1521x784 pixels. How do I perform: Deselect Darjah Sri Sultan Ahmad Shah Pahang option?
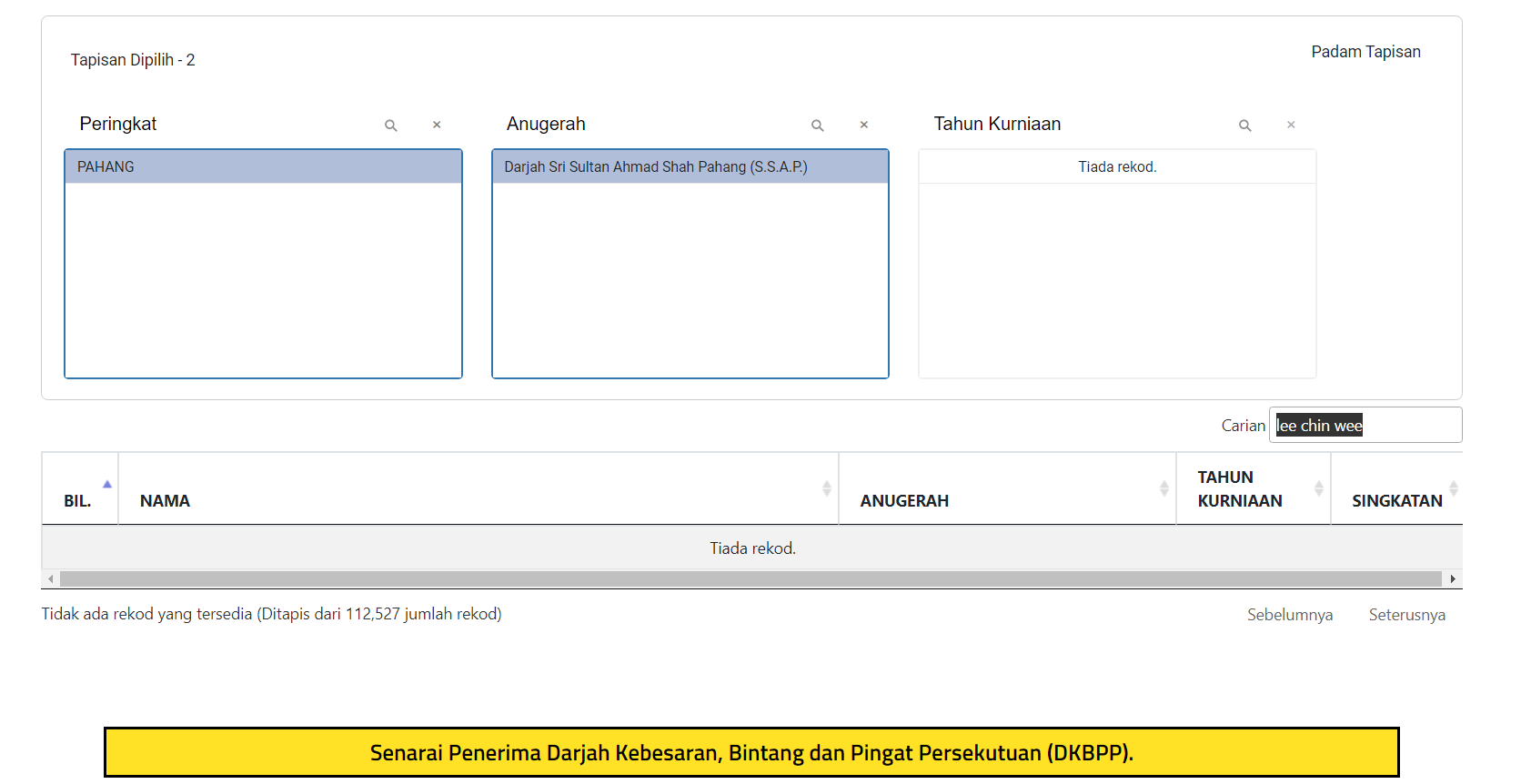pyautogui.click(x=690, y=167)
